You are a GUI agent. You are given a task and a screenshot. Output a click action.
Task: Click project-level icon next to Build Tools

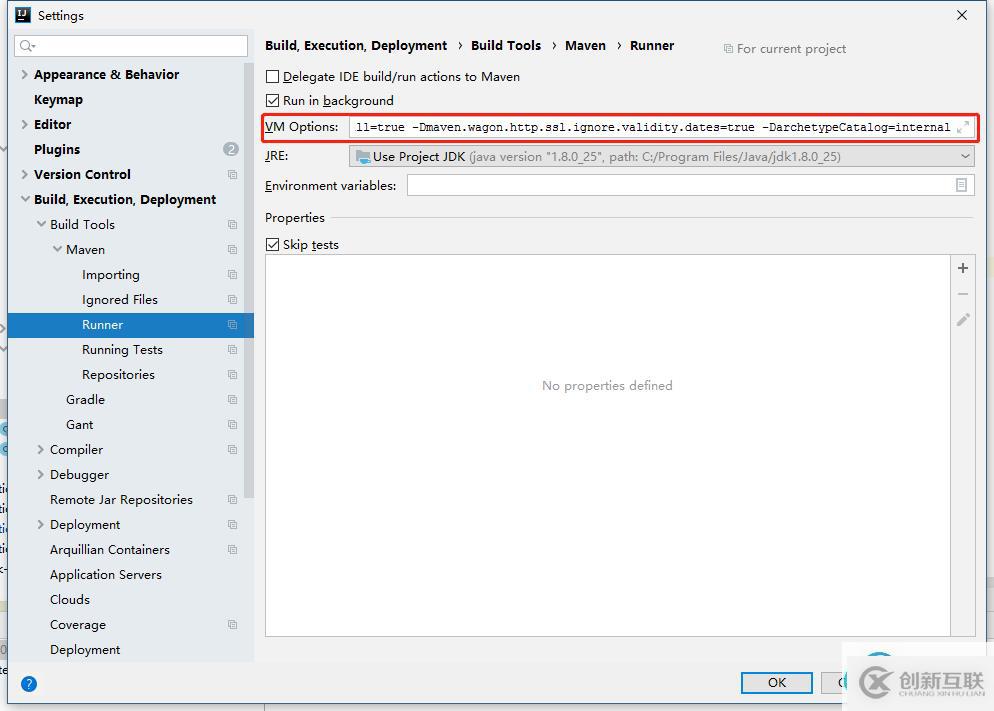pos(233,224)
